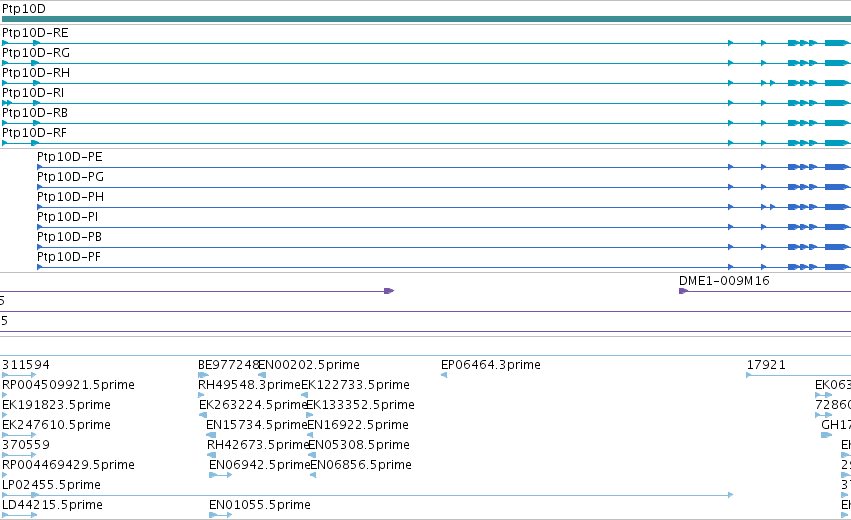Select EST EK263224.5prime
This screenshot has height=520, width=851.
point(253,405)
